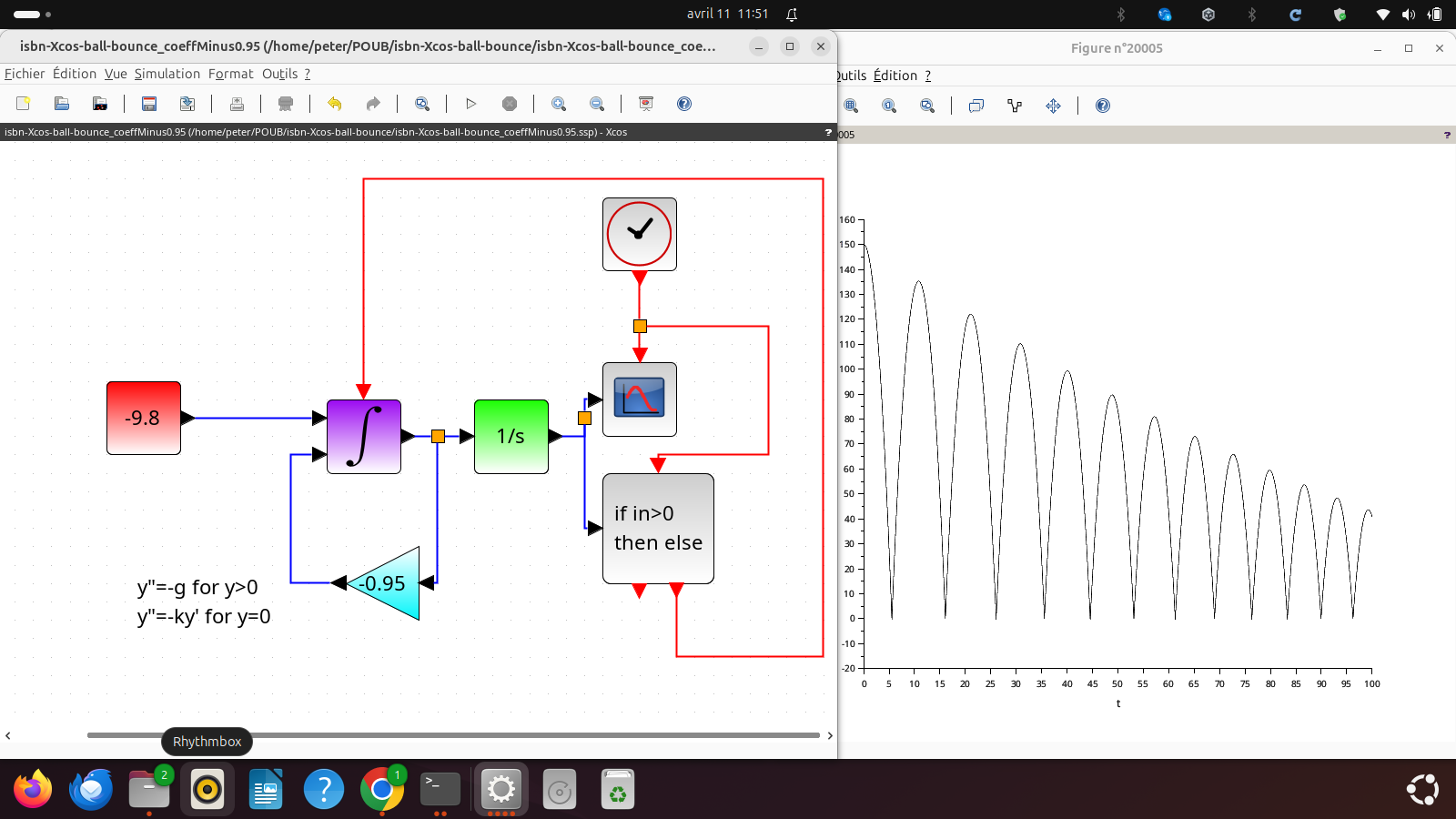The width and height of the screenshot is (1456, 819).
Task: Open Rhythmbox from the dock
Action: pyautogui.click(x=207, y=789)
